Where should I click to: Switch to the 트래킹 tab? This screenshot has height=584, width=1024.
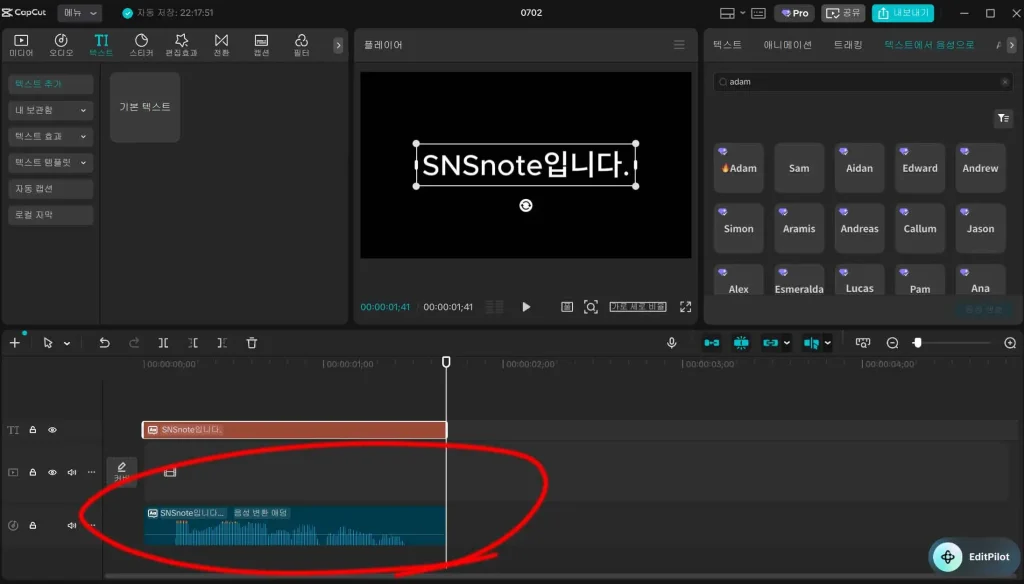point(848,45)
